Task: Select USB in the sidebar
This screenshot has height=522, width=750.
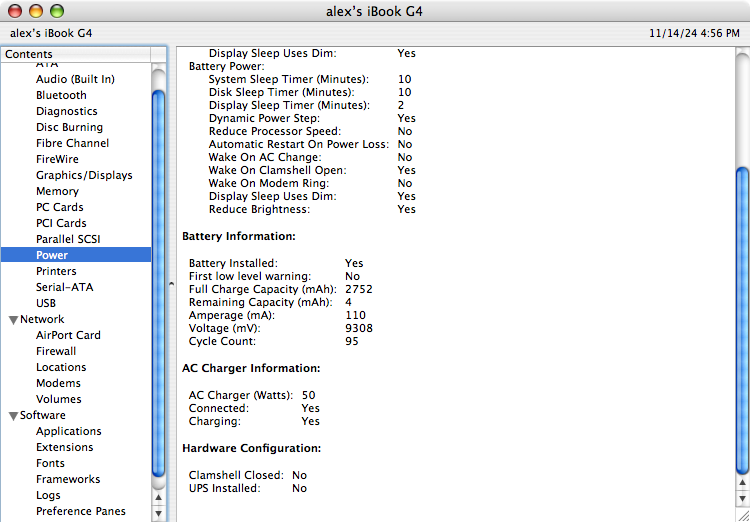Action: pos(46,303)
